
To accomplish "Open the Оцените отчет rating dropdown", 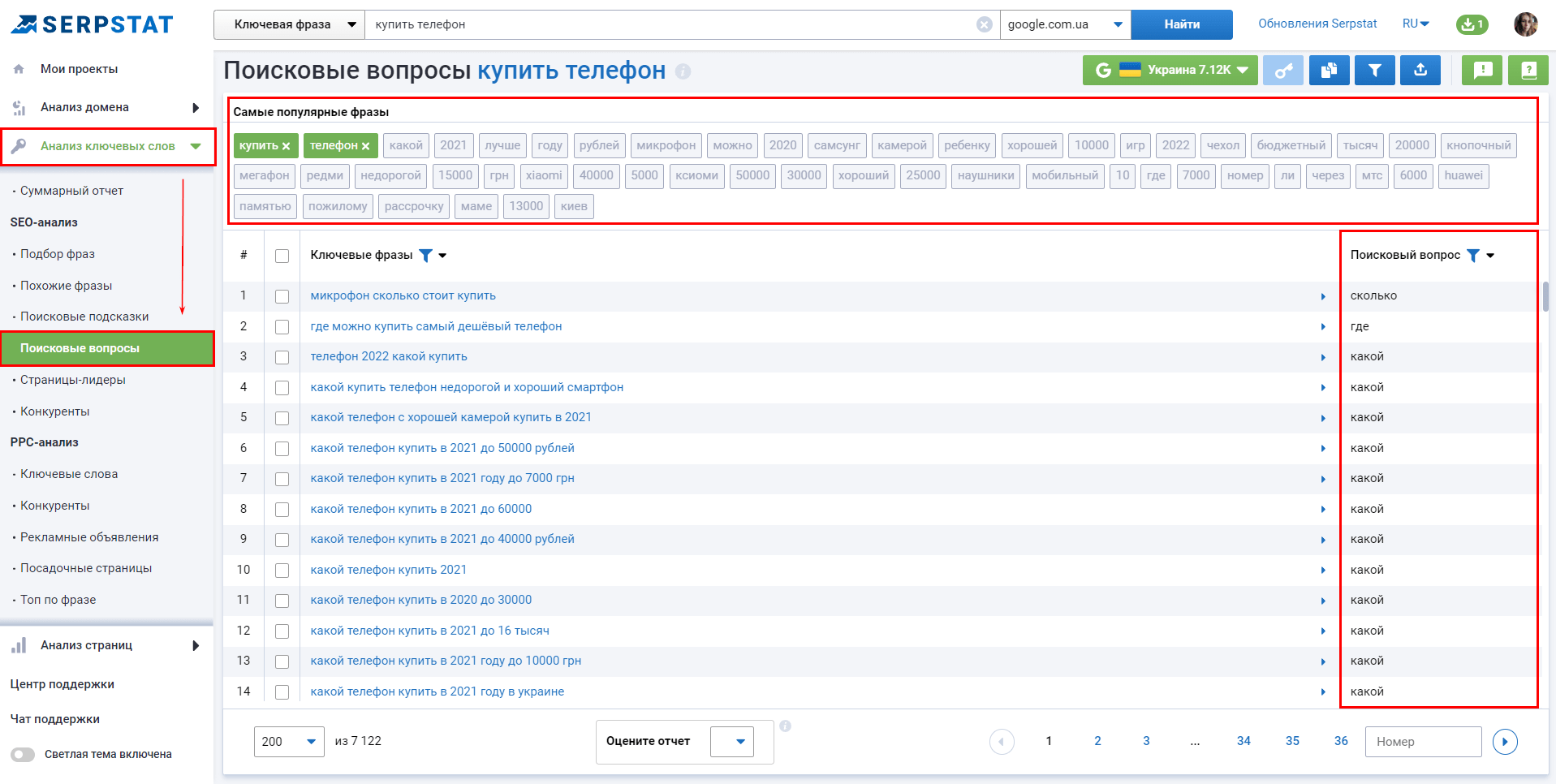I will (x=732, y=742).
